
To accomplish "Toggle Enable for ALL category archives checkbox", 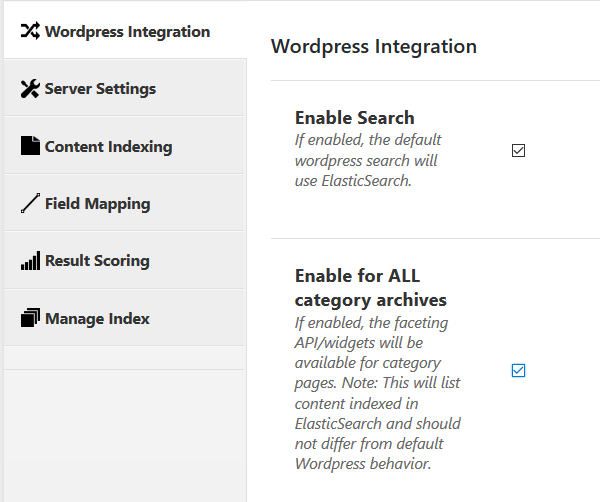I will [x=518, y=370].
